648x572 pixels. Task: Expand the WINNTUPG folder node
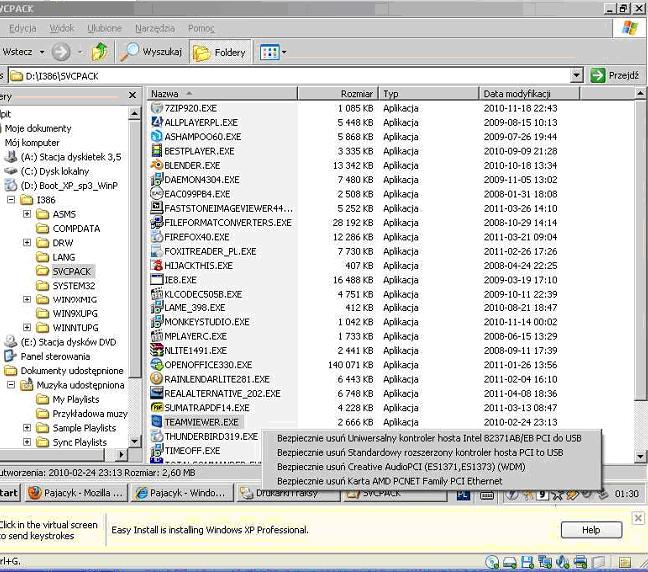point(27,327)
